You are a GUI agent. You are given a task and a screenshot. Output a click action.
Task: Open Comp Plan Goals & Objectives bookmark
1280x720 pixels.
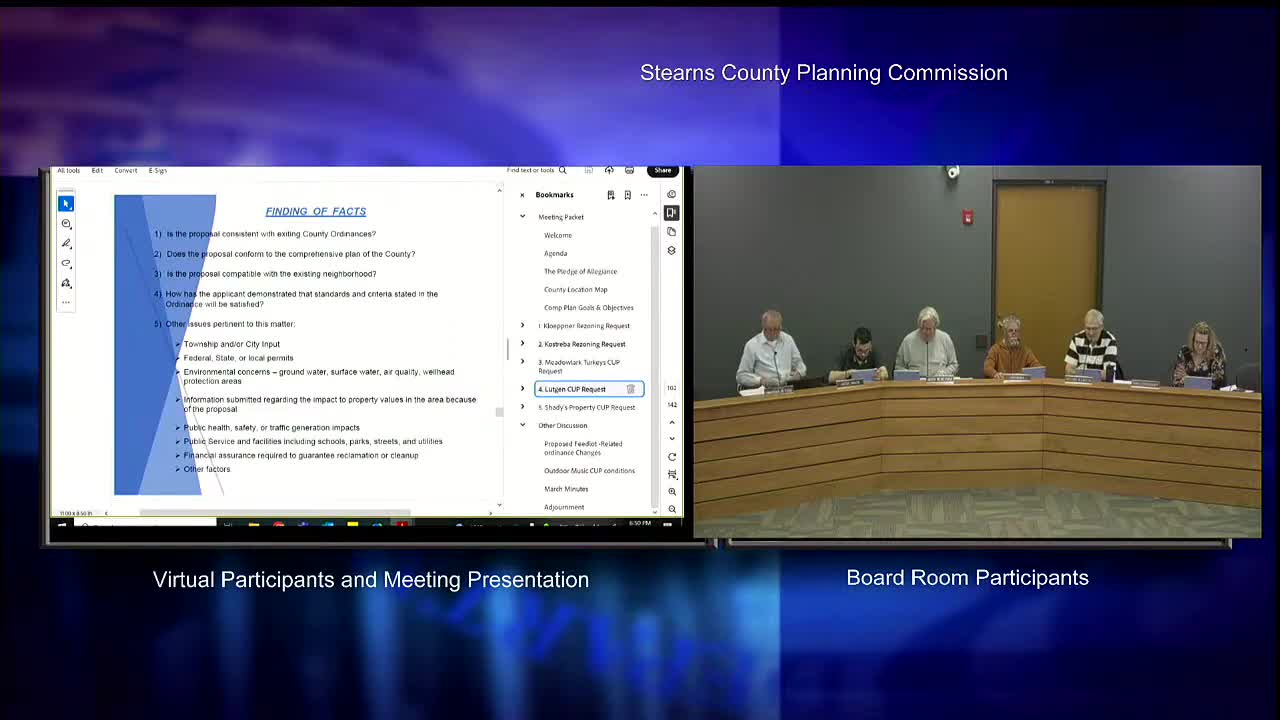589,308
